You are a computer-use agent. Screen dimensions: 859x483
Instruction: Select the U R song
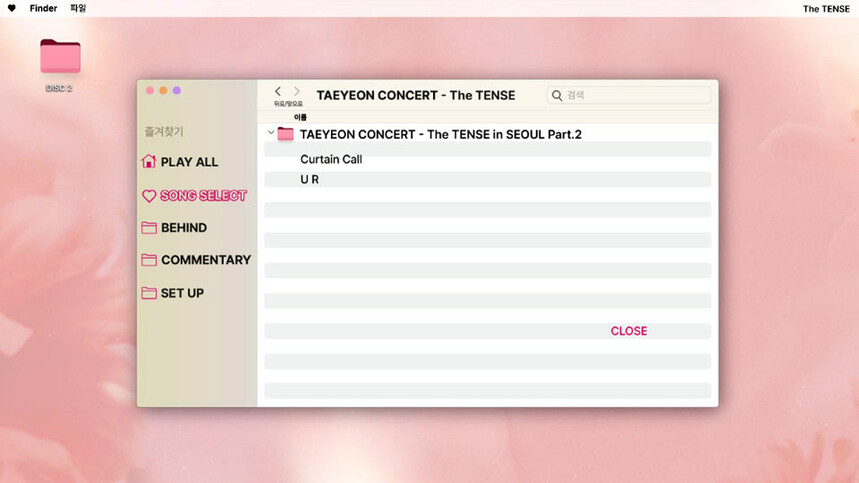point(310,180)
